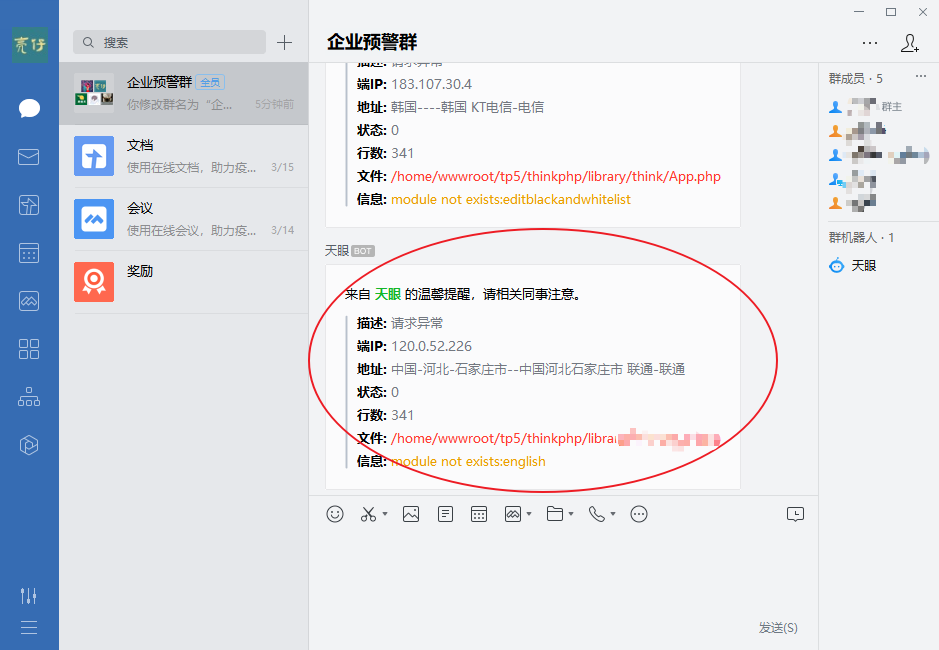Viewport: 939px width, 650px height.
Task: Click the Workbench grid icon in the sidebar
Action: [x=29, y=349]
